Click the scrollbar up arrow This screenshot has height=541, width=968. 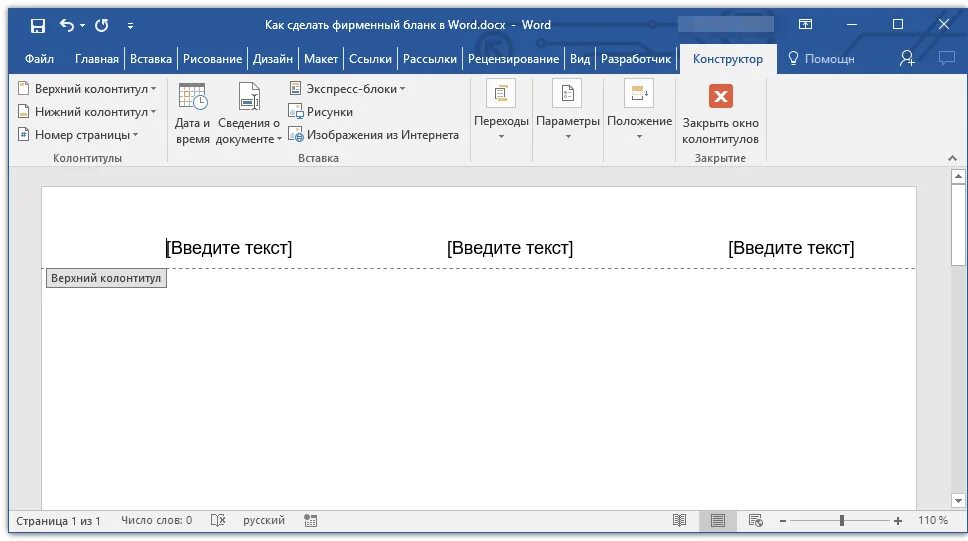[x=958, y=177]
